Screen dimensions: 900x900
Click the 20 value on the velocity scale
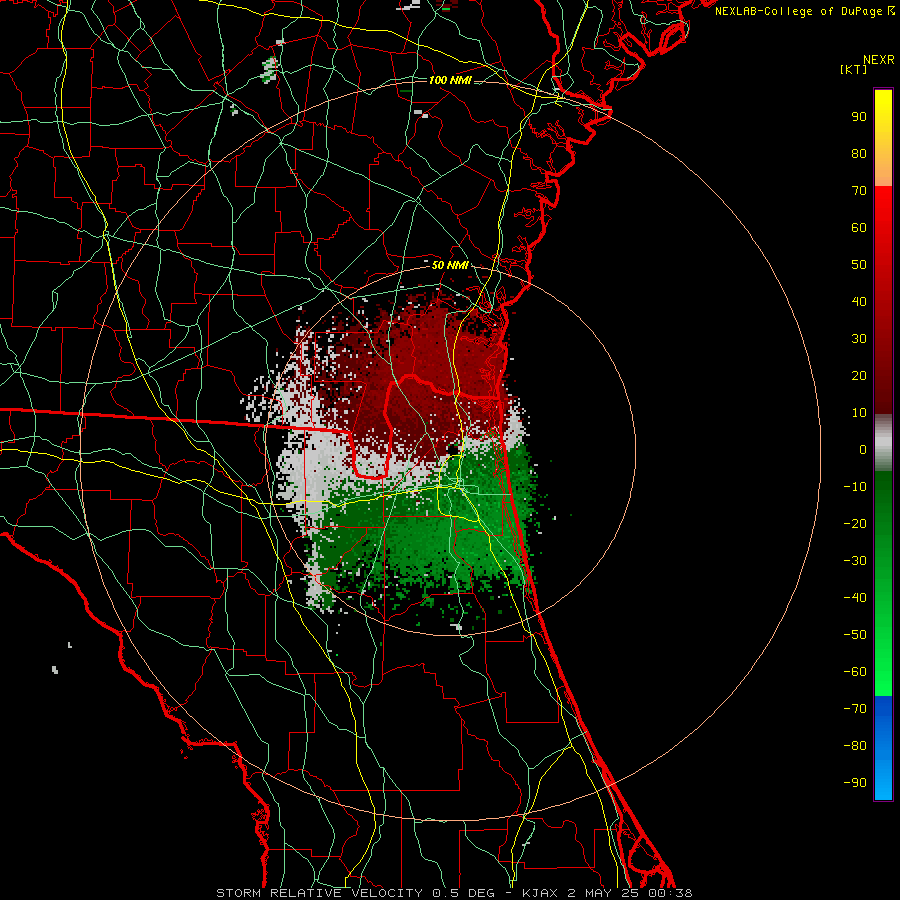coord(859,376)
